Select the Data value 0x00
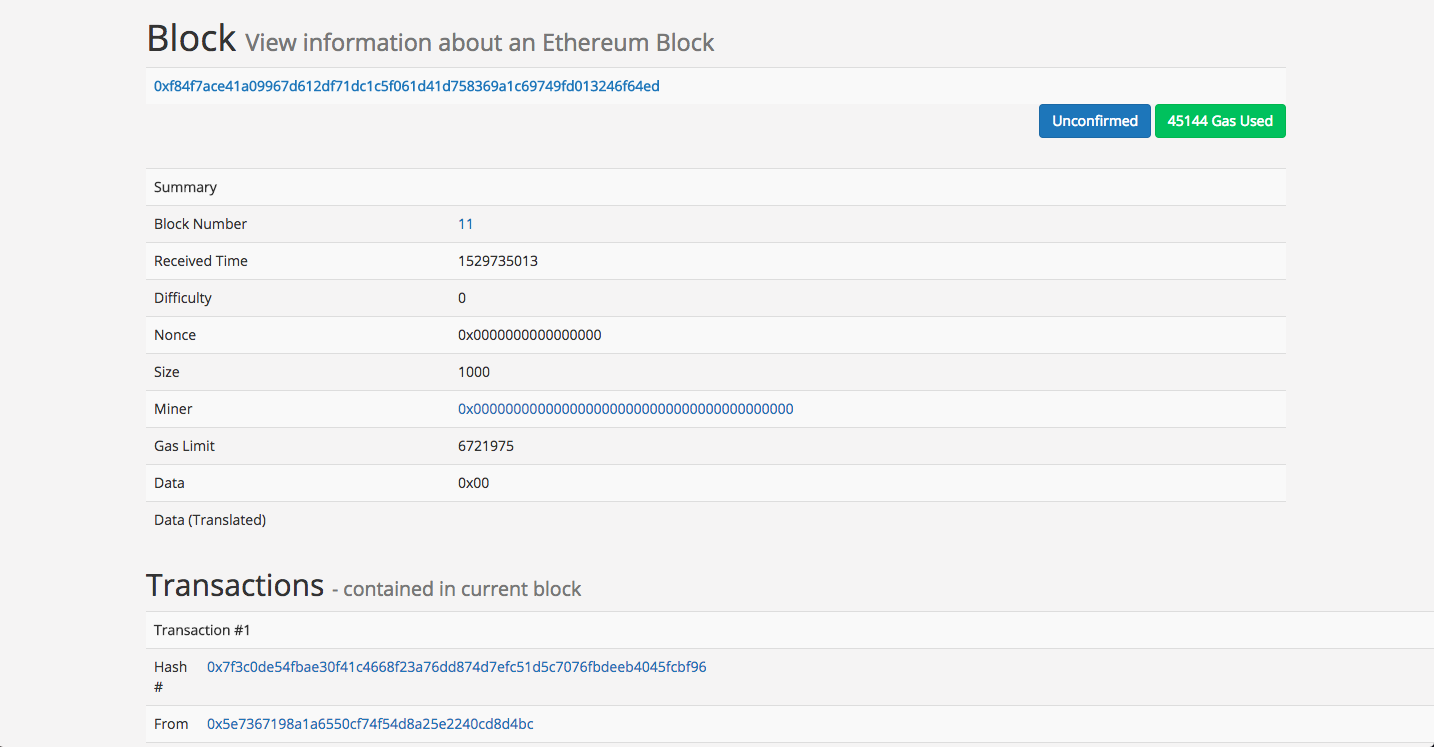This screenshot has height=747, width=1434. pos(474,483)
